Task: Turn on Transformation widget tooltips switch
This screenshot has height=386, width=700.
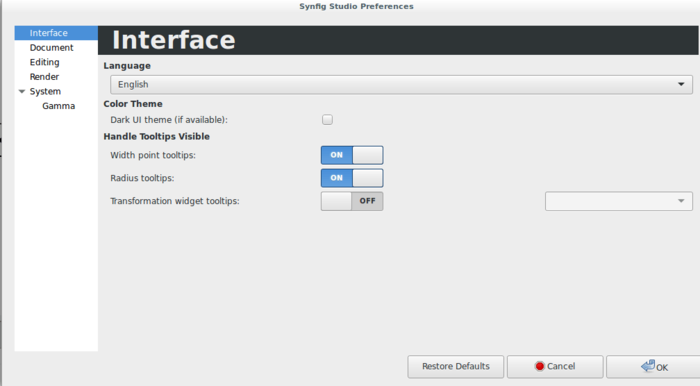Action: (352, 201)
